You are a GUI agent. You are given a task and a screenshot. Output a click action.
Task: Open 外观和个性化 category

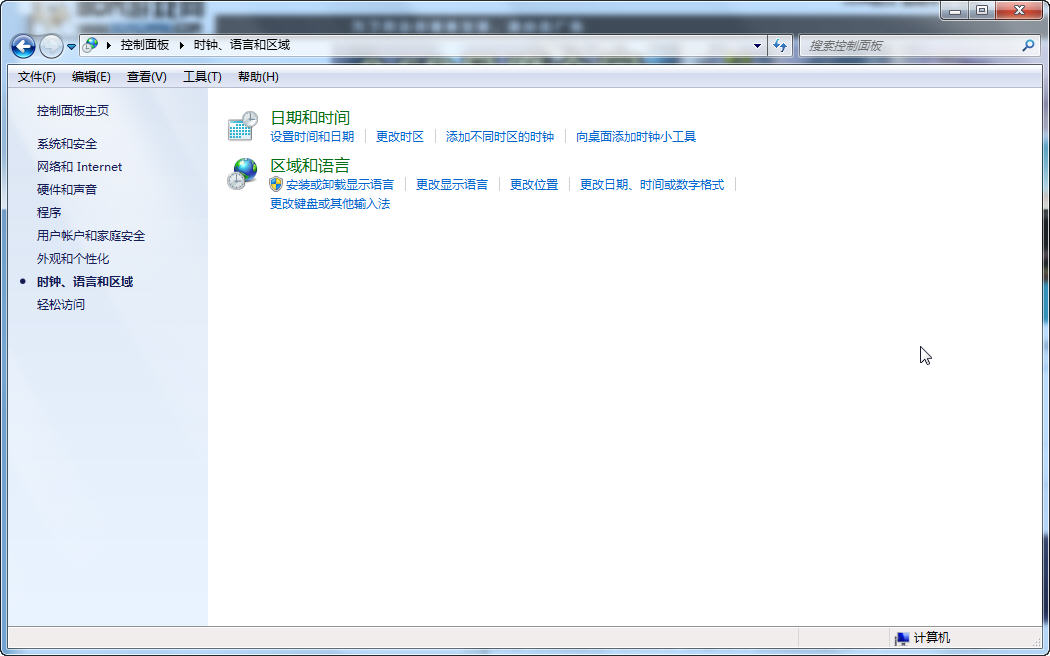(x=72, y=258)
